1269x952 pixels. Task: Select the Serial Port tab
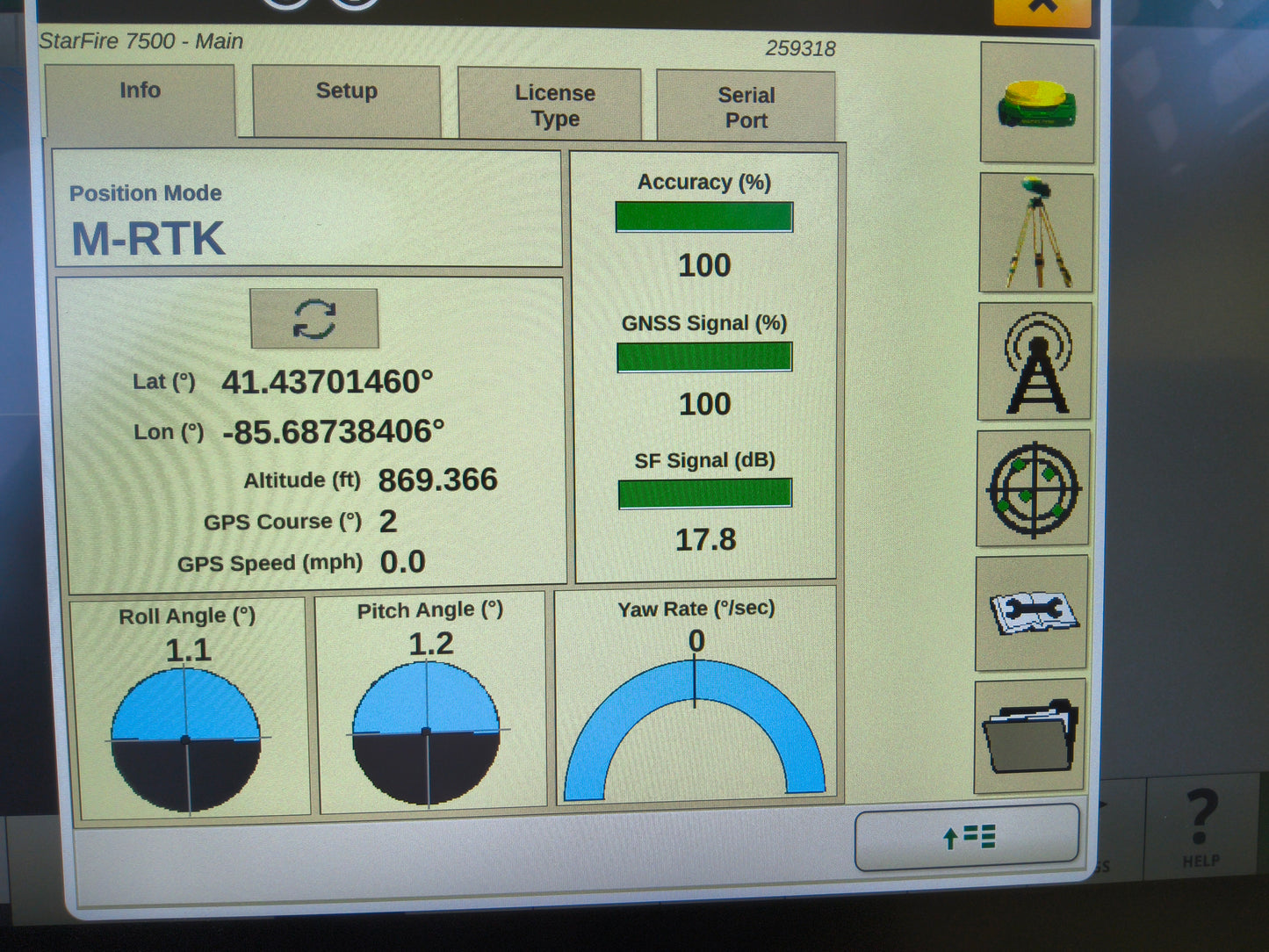pyautogui.click(x=746, y=105)
